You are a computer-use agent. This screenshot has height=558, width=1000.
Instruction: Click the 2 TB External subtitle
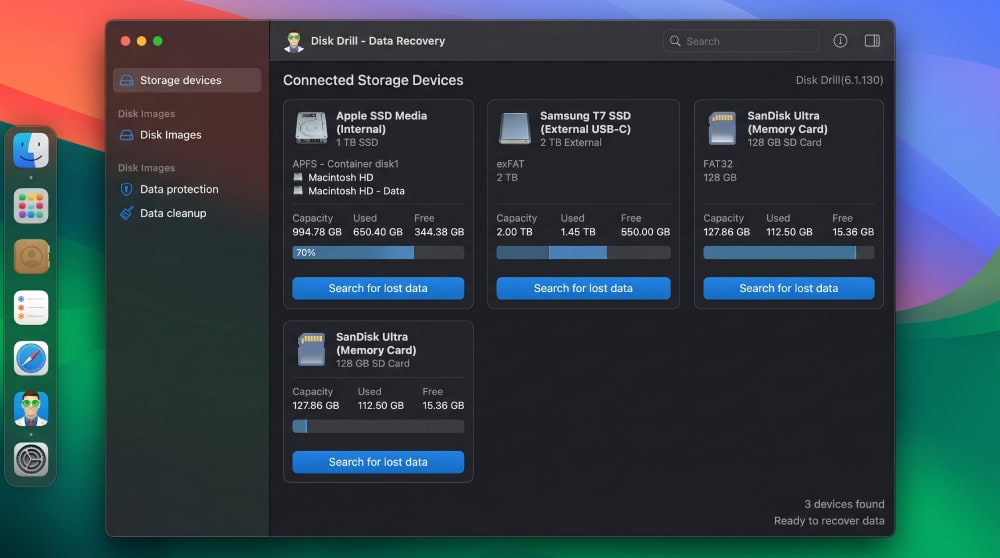click(571, 142)
